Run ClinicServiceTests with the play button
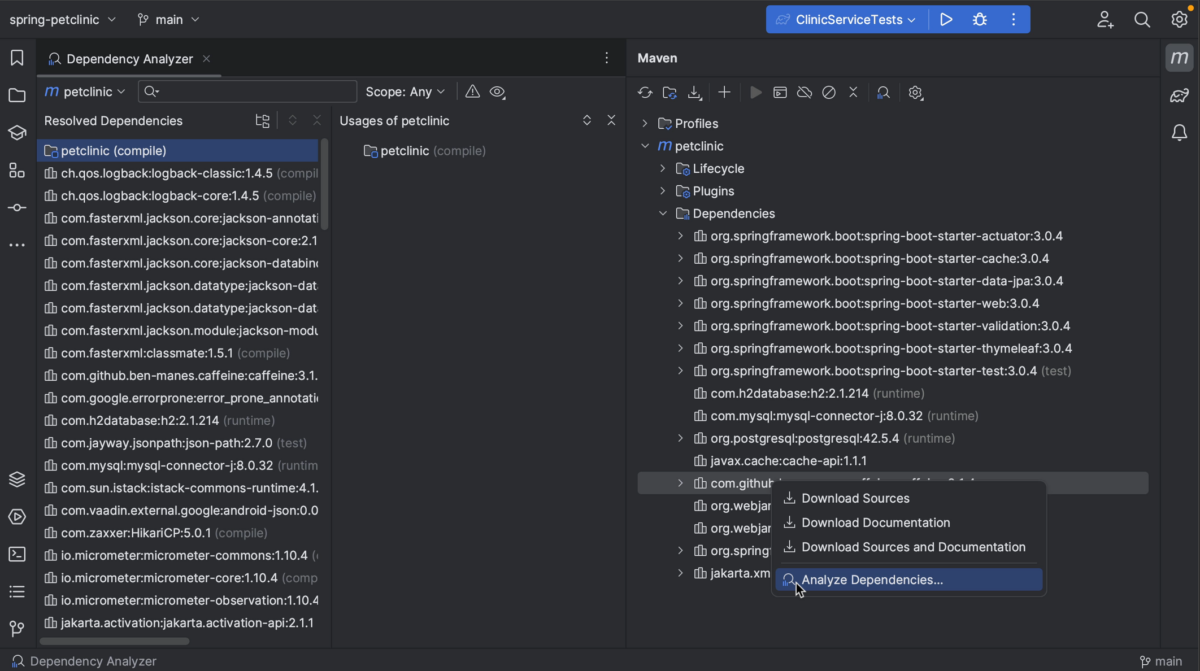This screenshot has width=1200, height=671. point(946,18)
